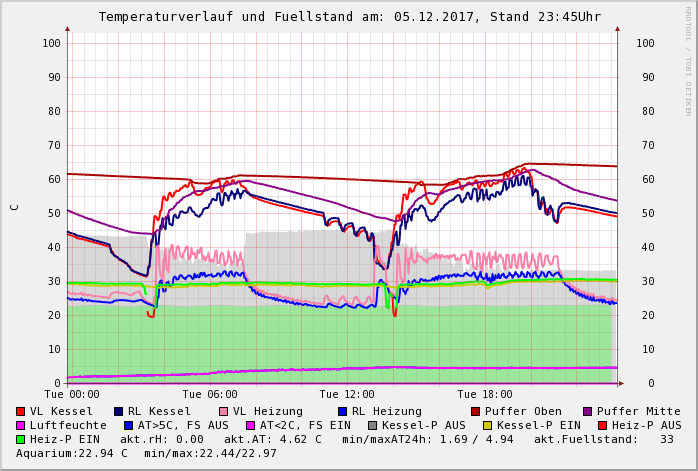Select the green Heiz-P EIN legend swatch
This screenshot has height=471, width=698.
(20, 439)
